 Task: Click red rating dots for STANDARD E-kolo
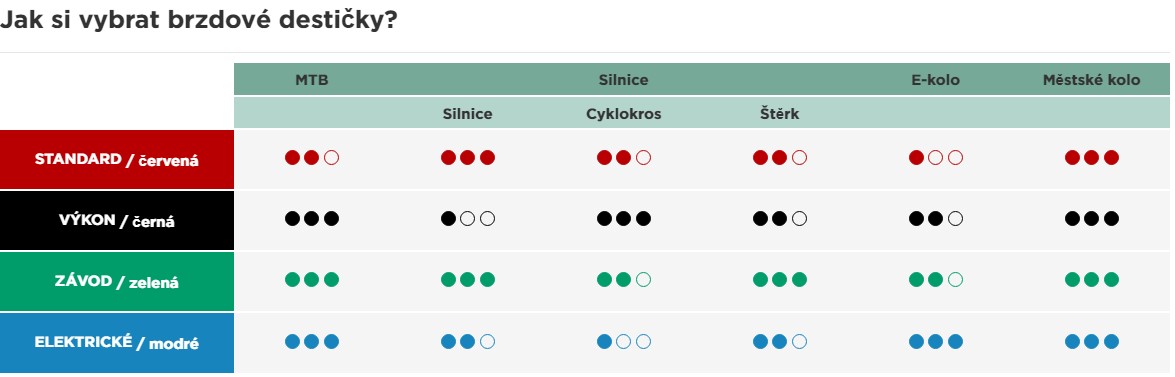pos(935,157)
